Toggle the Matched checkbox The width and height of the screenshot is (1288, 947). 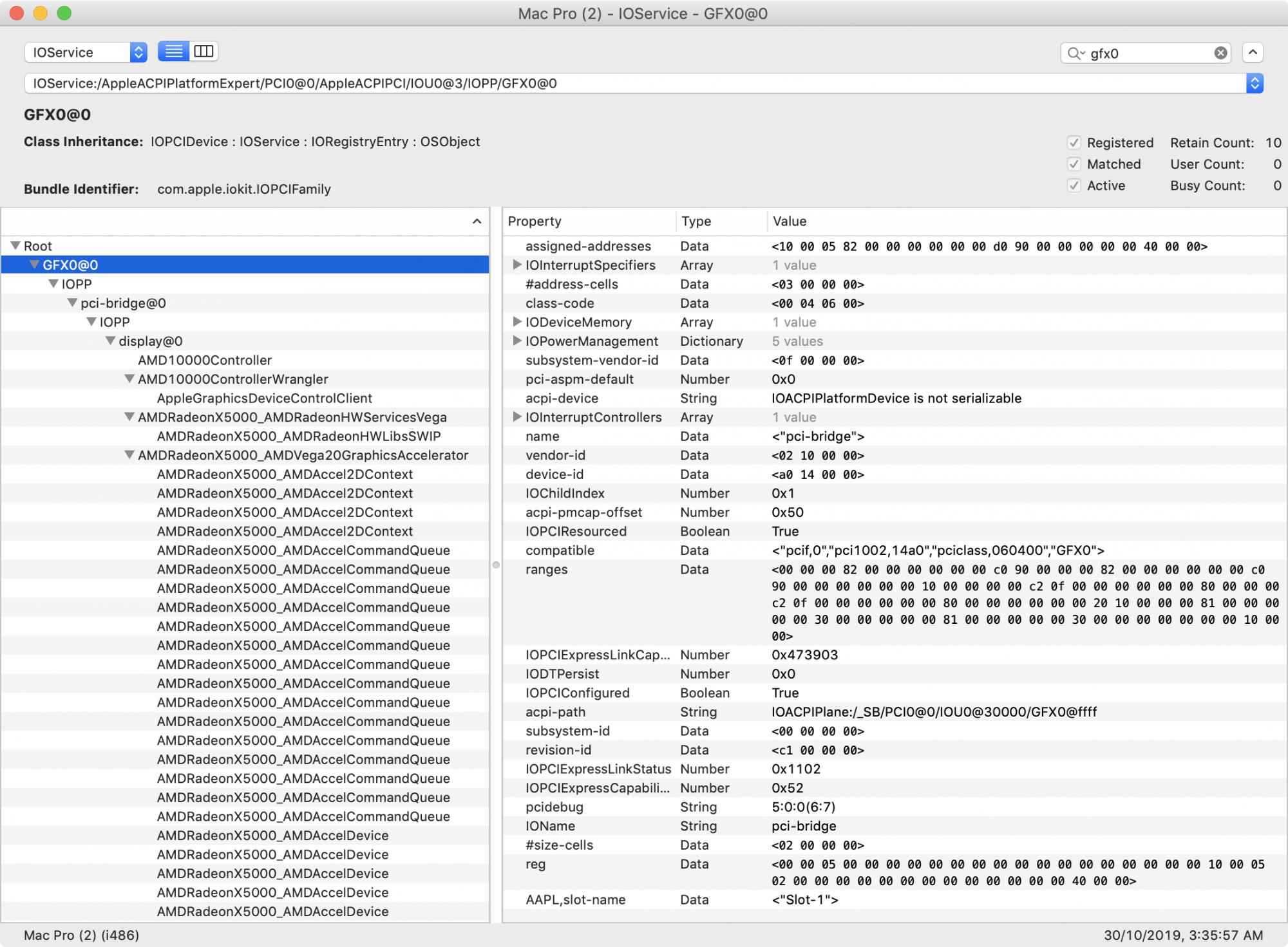pyautogui.click(x=1074, y=164)
